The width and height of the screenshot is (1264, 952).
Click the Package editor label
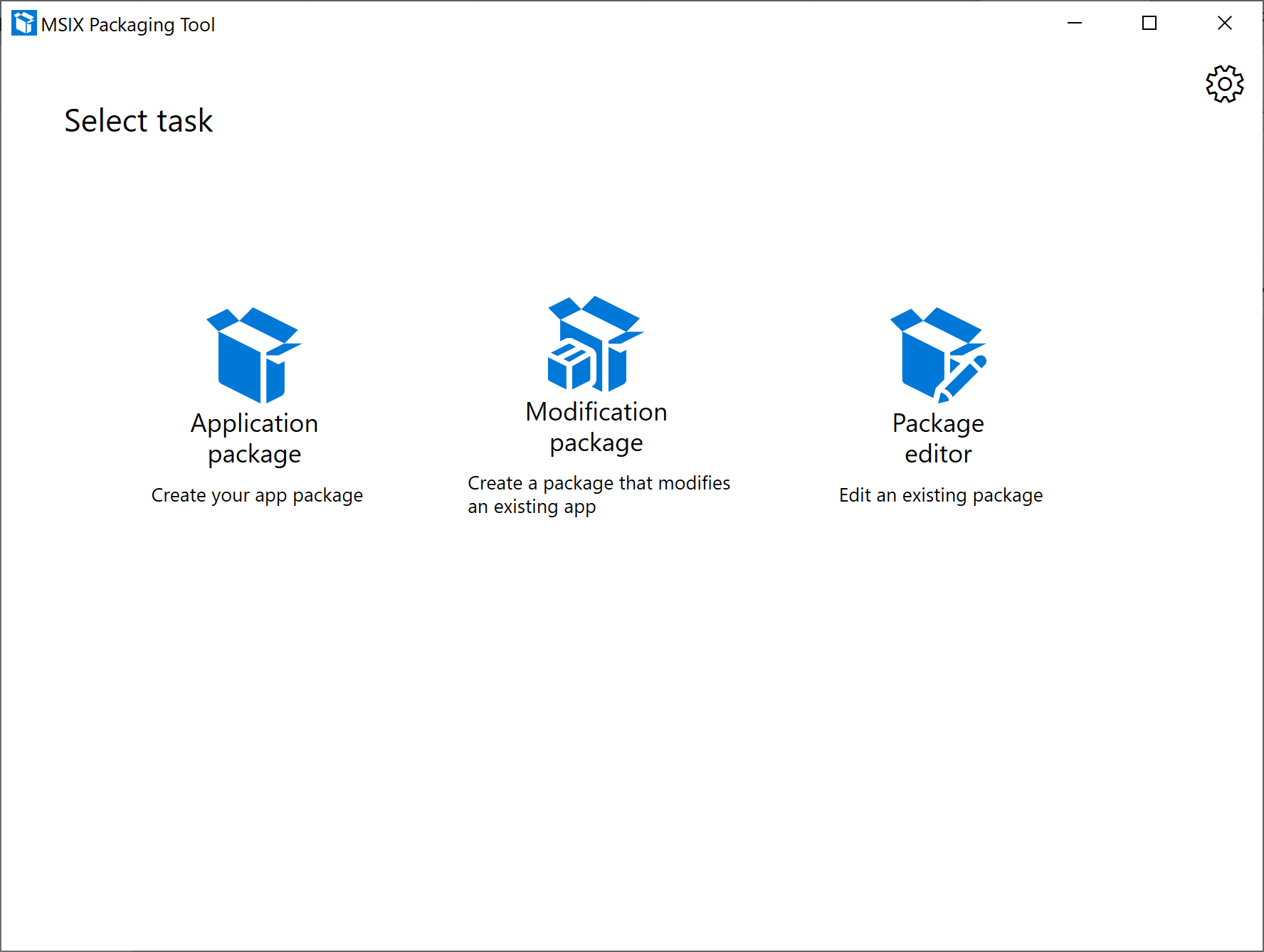click(x=939, y=438)
